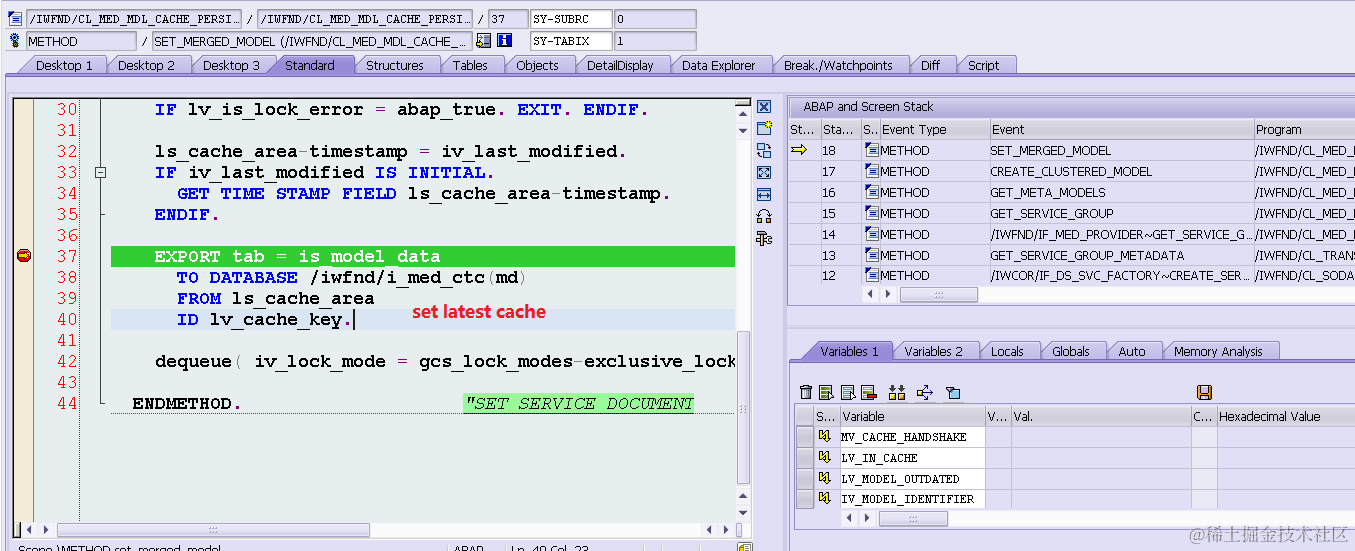Click the Program column header in stack
Screen dimensions: 1355x551
[x=1304, y=129]
